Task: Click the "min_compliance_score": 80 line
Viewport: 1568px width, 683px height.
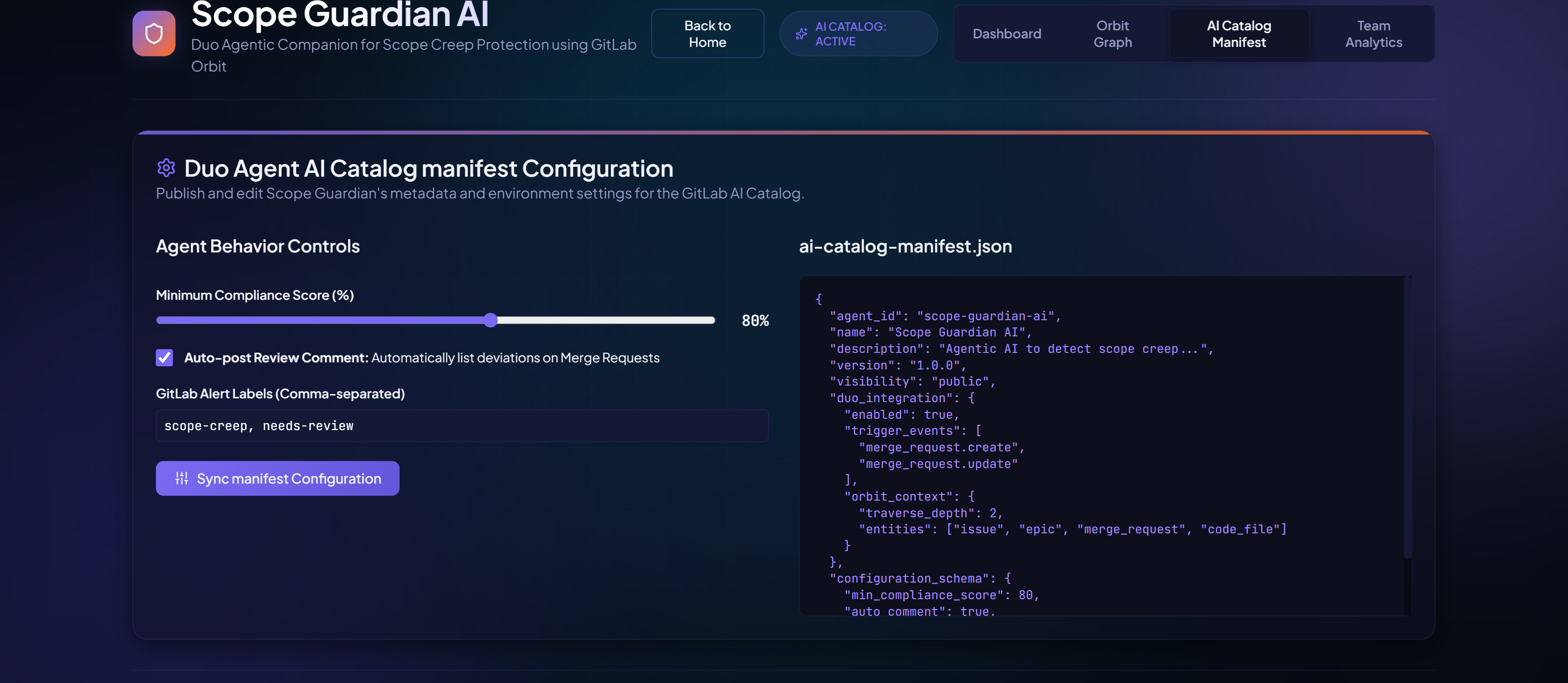Action: pyautogui.click(x=942, y=595)
